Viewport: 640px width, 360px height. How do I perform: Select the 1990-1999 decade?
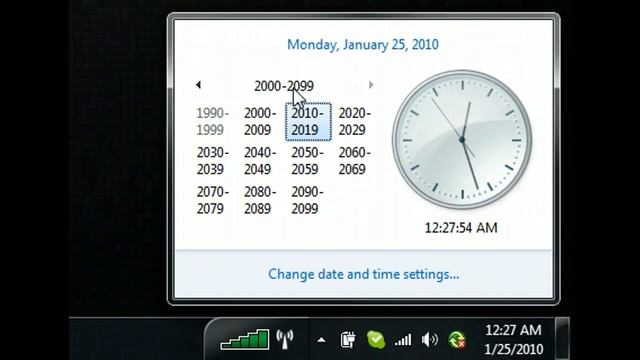tap(213, 122)
